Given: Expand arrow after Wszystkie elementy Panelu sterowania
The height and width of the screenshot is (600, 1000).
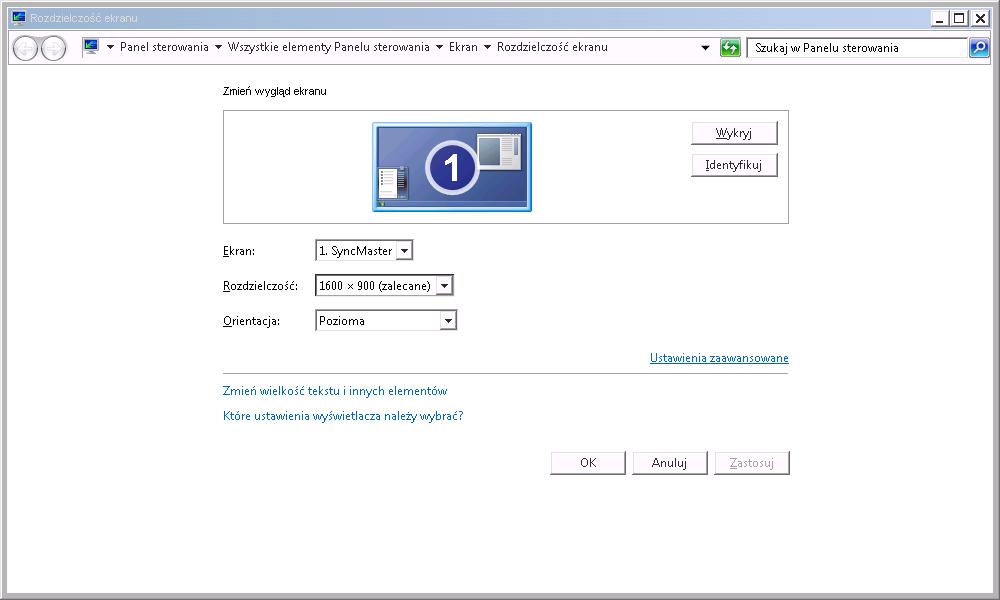Looking at the screenshot, I should pos(439,47).
